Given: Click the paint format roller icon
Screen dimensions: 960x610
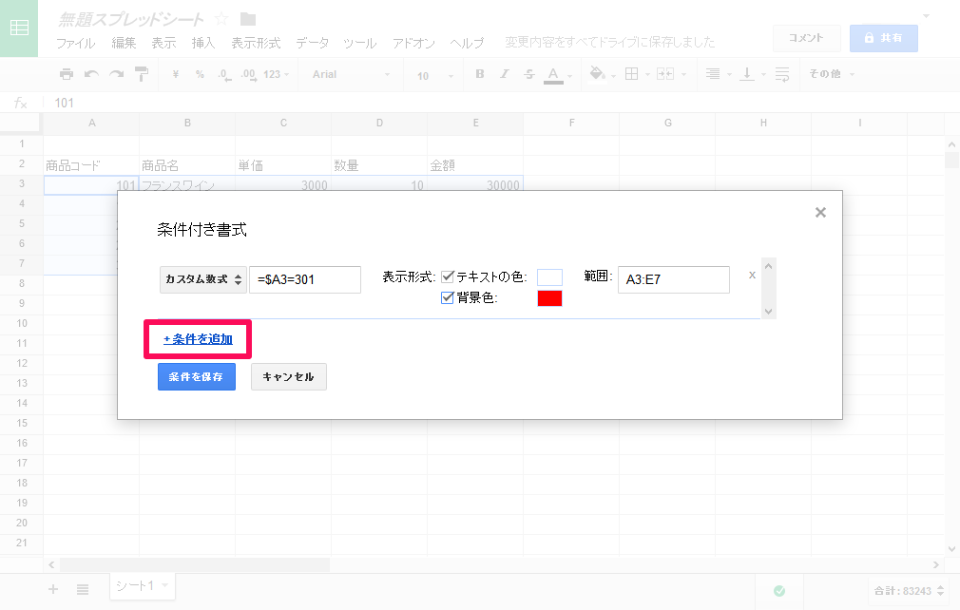Looking at the screenshot, I should click(141, 74).
